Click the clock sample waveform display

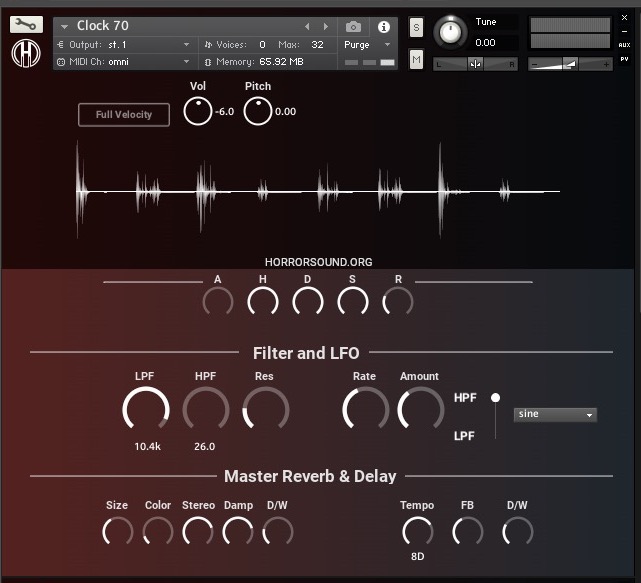(318, 190)
